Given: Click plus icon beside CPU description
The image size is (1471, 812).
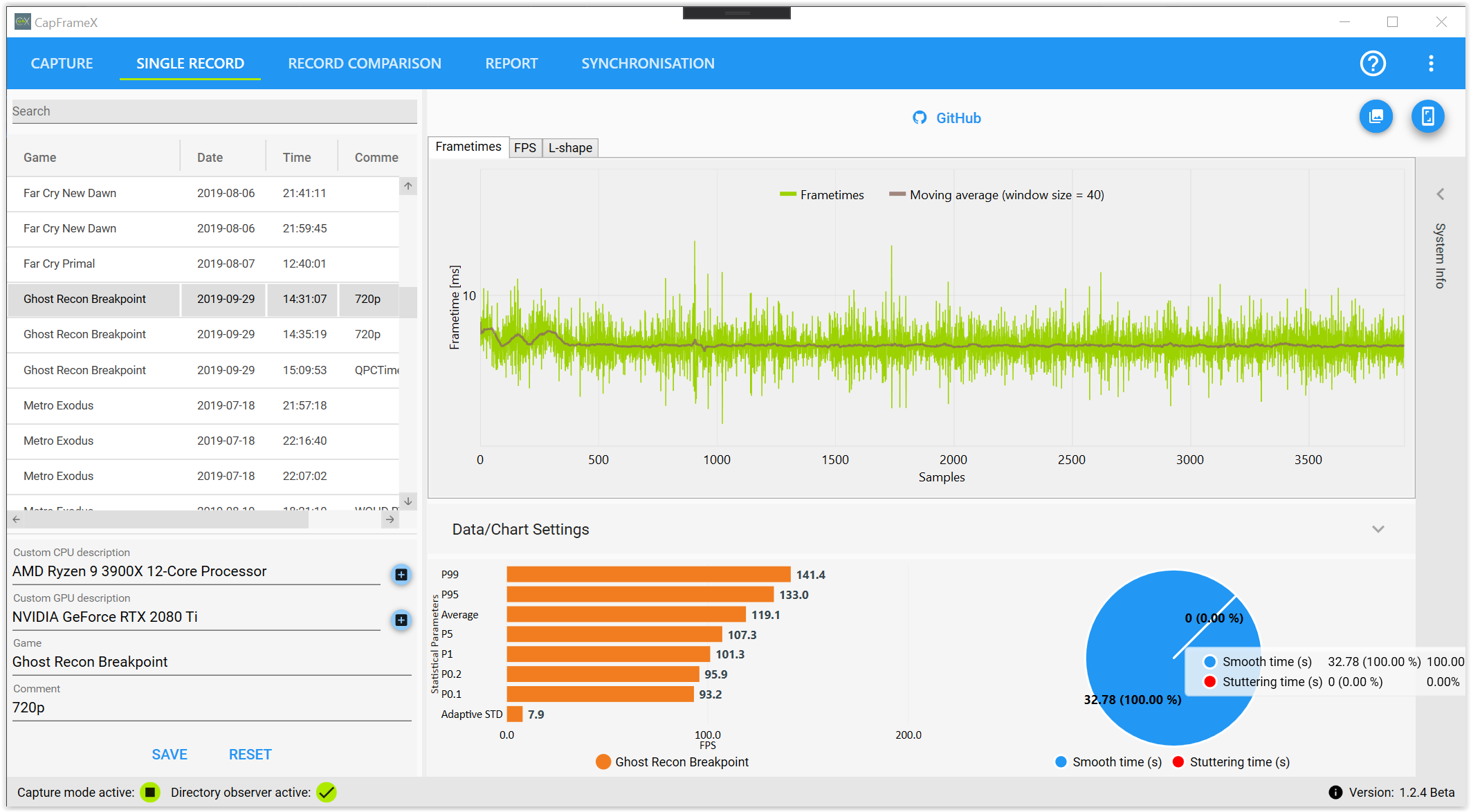Looking at the screenshot, I should [x=401, y=575].
